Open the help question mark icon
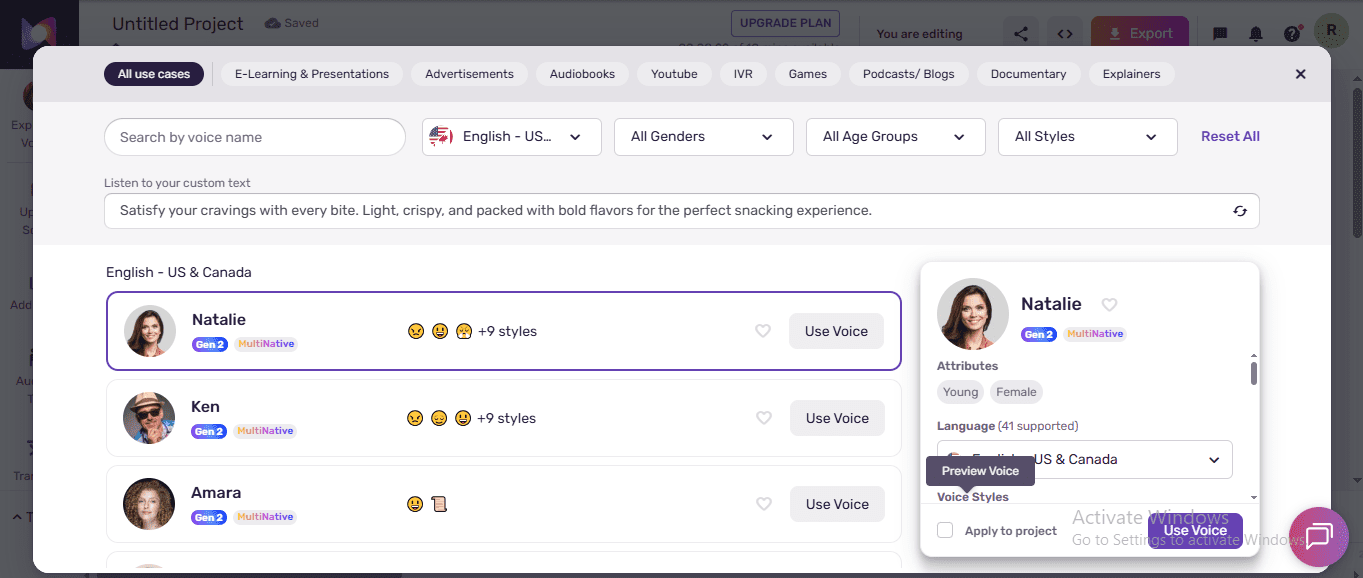The image size is (1363, 578). point(1292,33)
